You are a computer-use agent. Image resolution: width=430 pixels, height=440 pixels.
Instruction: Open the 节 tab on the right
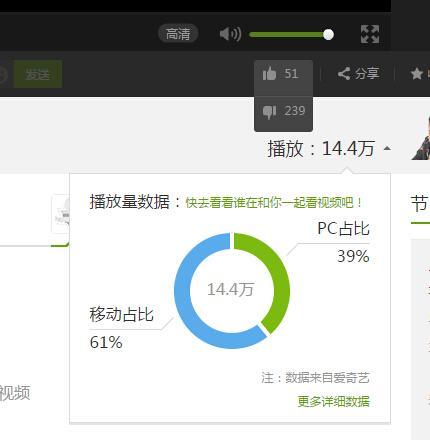[419, 204]
